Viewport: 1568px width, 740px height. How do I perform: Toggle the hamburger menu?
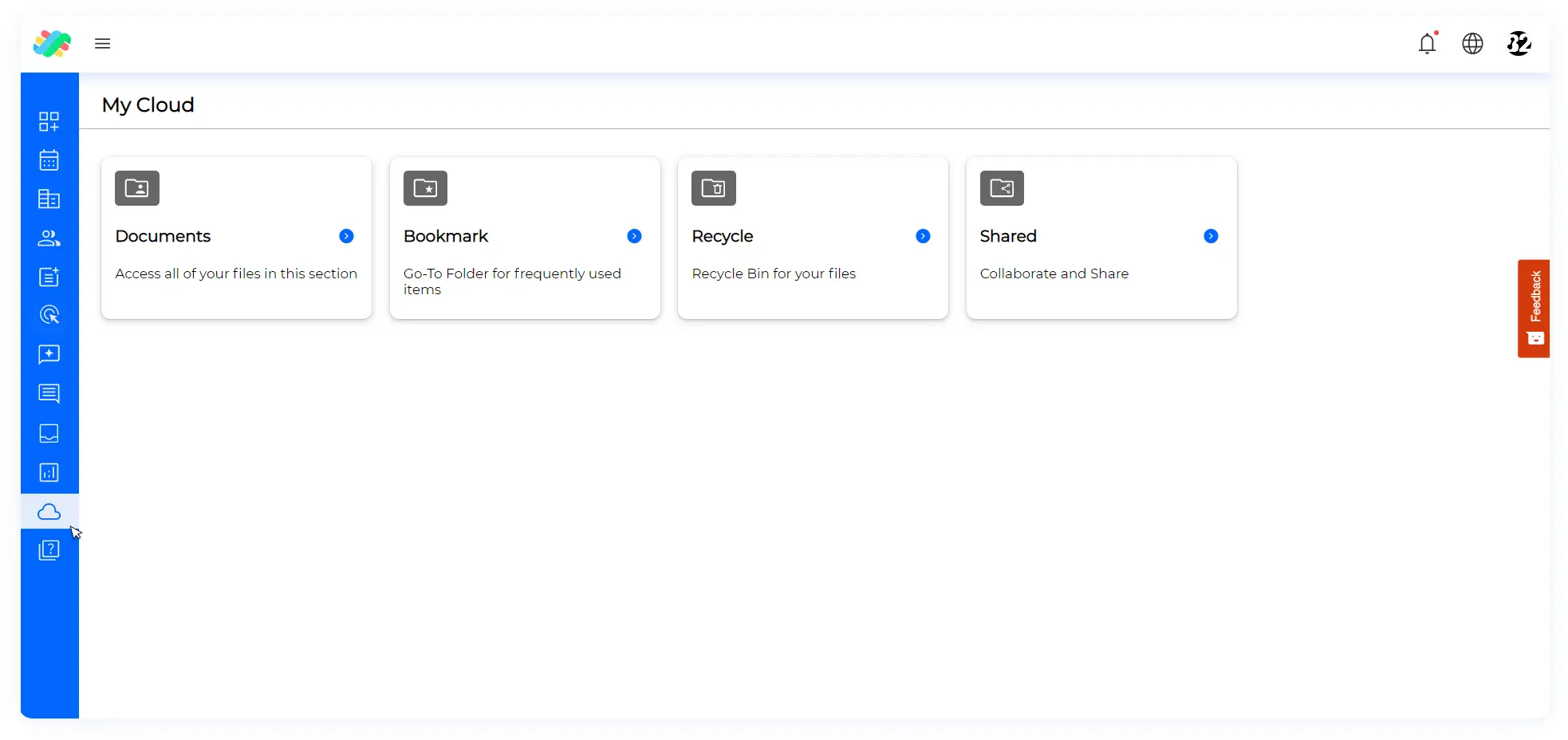102,44
